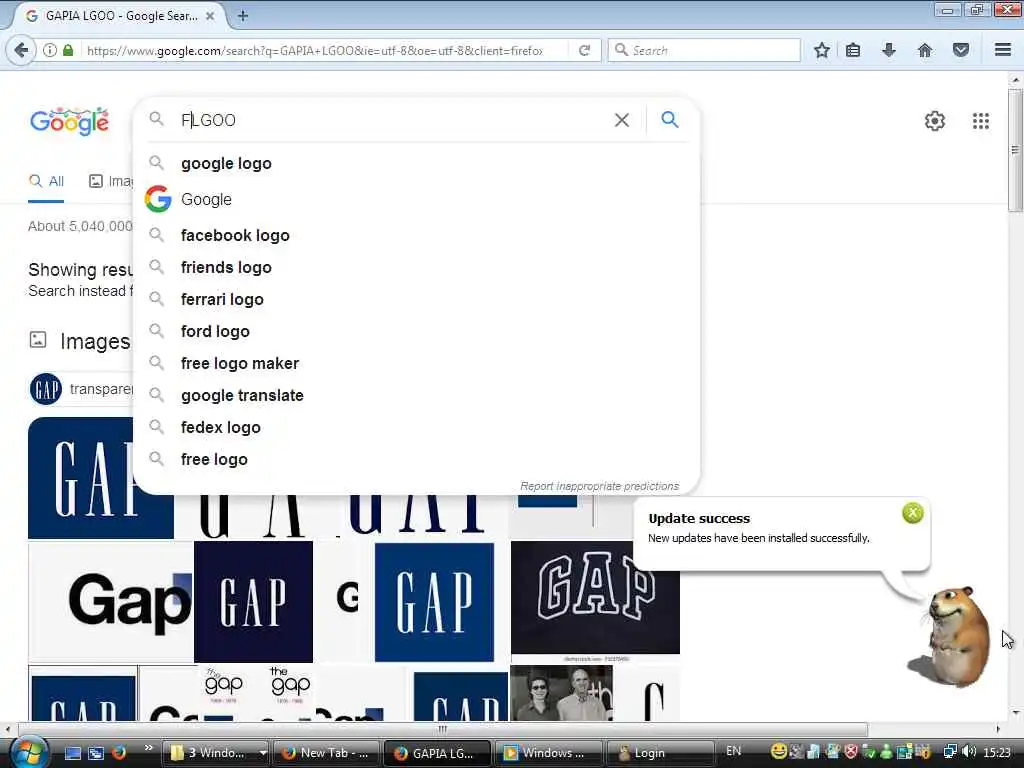
Task: Focus the Firefox Search box
Action: (x=704, y=50)
